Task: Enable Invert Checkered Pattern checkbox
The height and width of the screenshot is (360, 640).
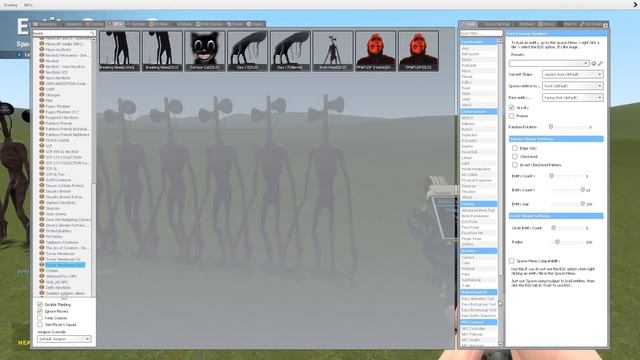Action: coord(515,165)
